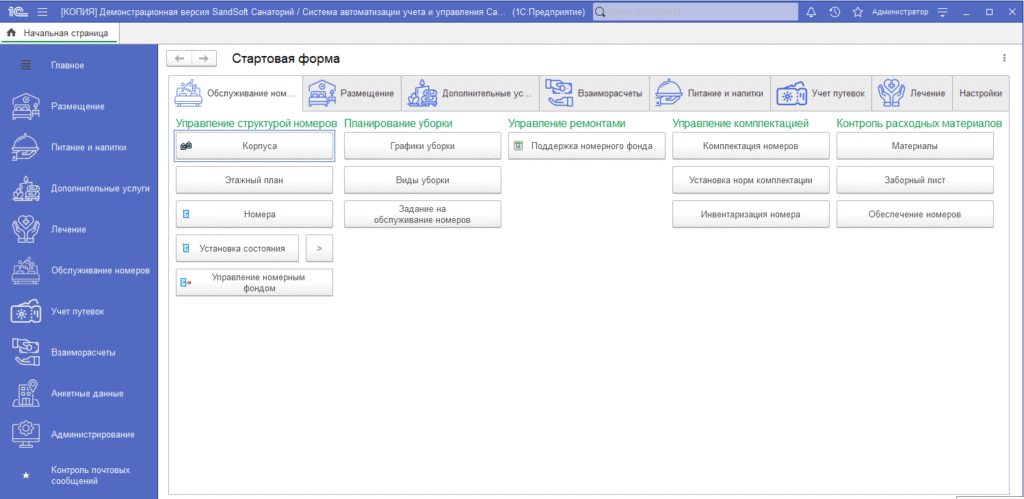Click the favorites star icon
The height and width of the screenshot is (499, 1024).
coord(857,12)
